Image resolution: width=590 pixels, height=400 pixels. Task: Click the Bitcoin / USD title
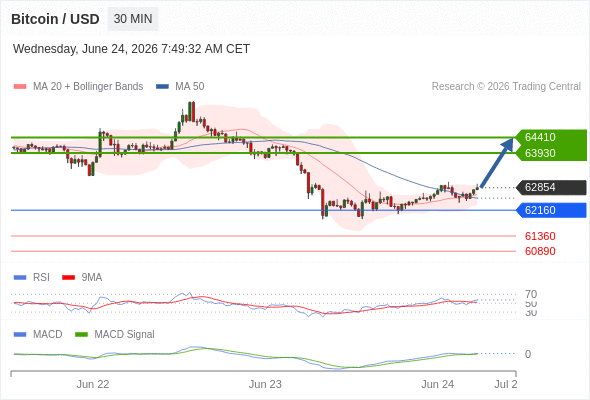tap(55, 19)
